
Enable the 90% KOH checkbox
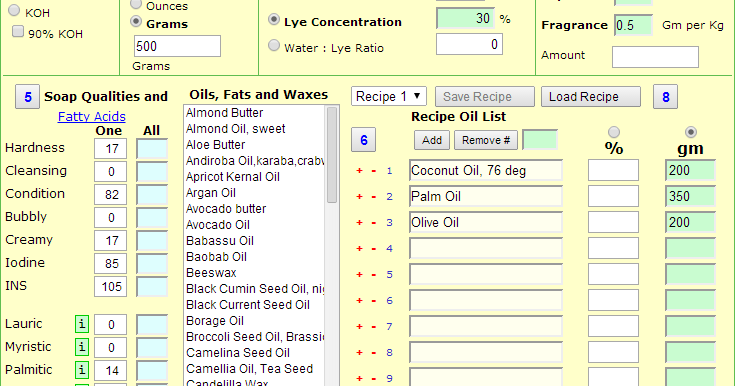pyautogui.click(x=18, y=32)
